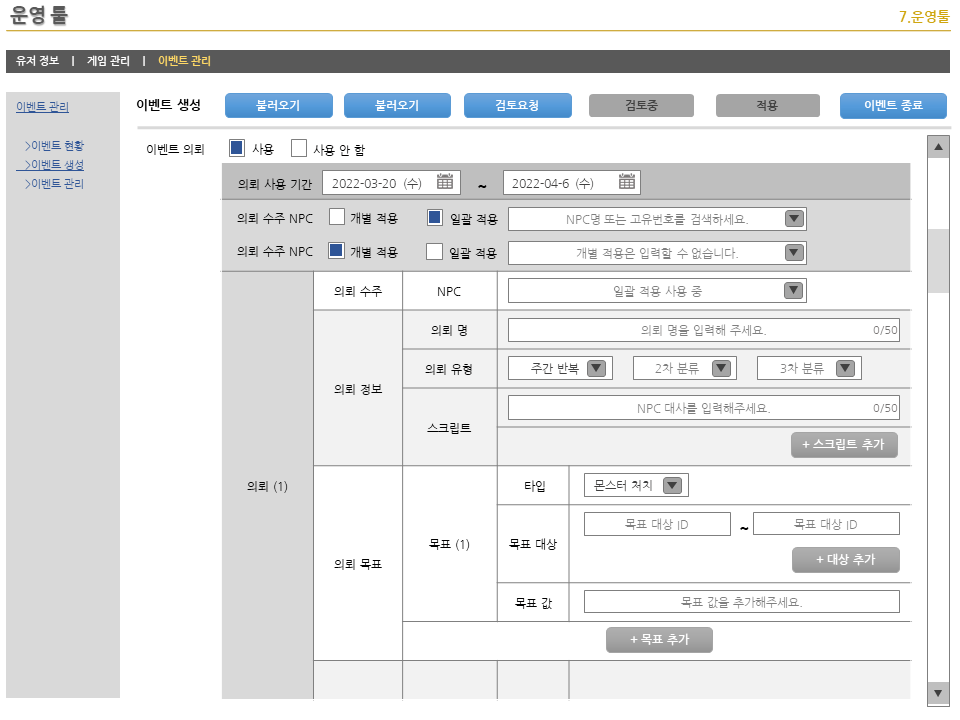
Task: Click the '+ 스크립트 추가' button
Action: 843,445
